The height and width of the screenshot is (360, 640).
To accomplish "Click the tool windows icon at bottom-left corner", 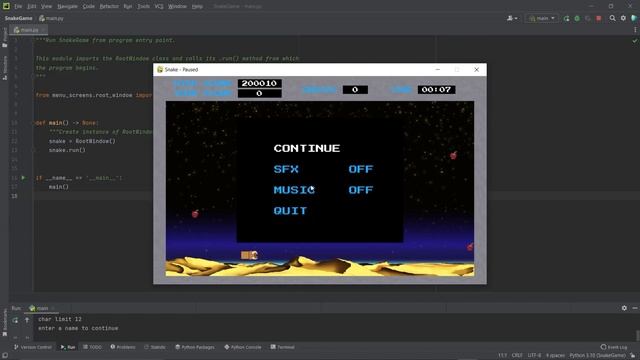I will [5, 356].
